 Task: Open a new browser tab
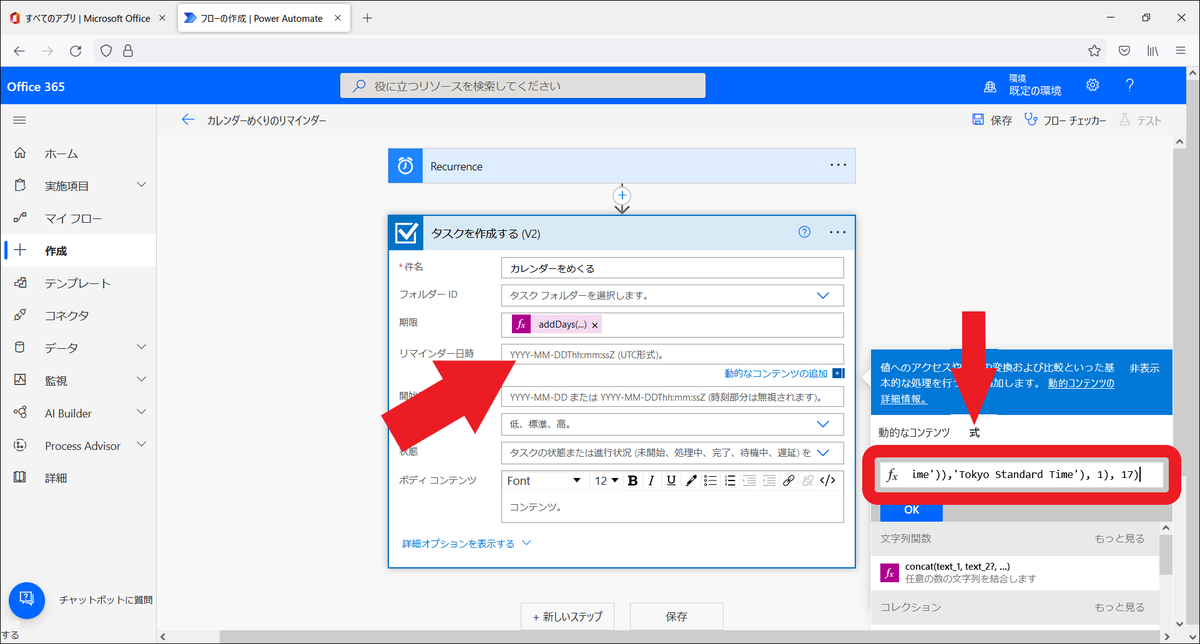pyautogui.click(x=367, y=18)
